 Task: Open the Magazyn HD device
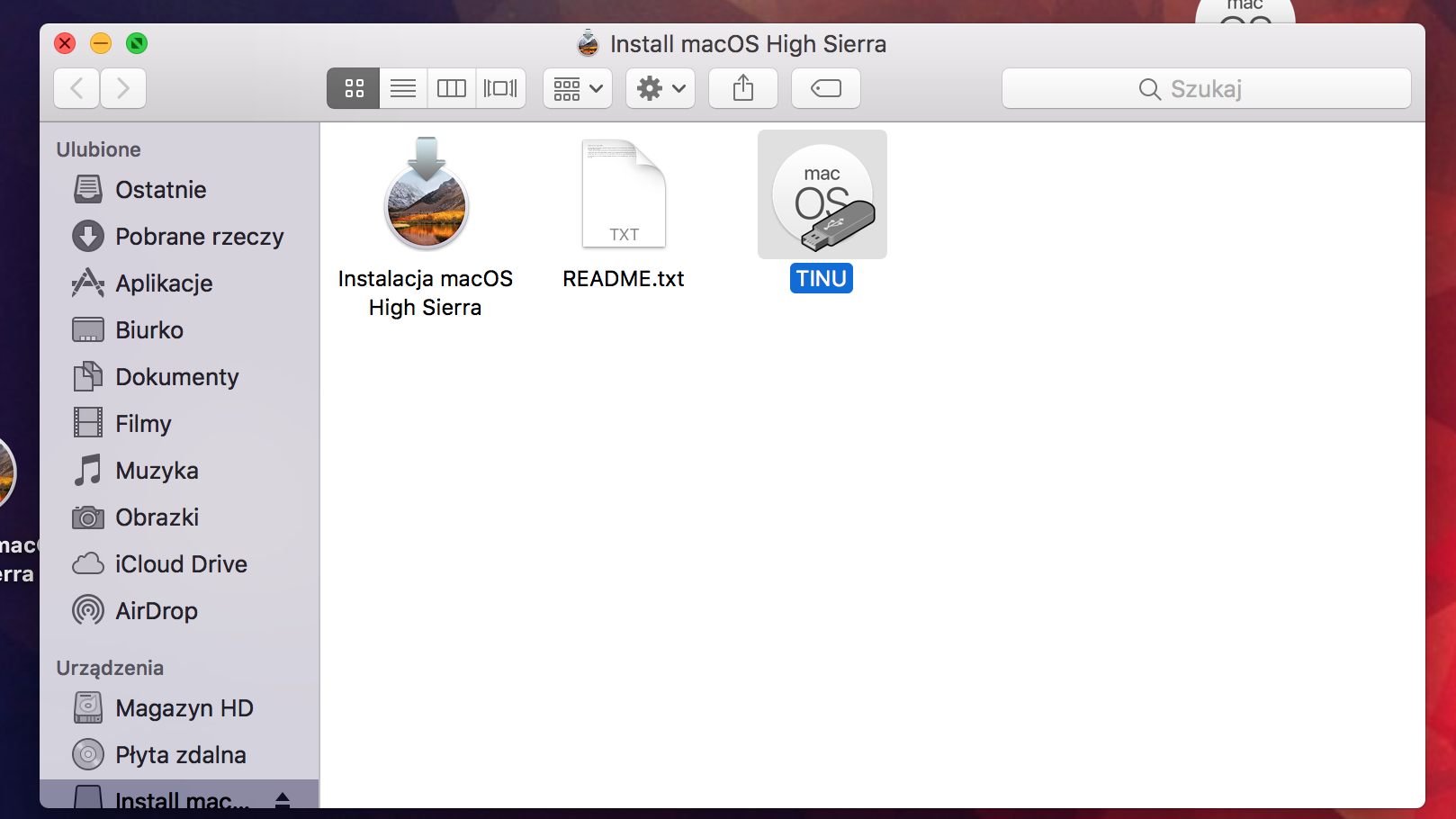tap(179, 708)
